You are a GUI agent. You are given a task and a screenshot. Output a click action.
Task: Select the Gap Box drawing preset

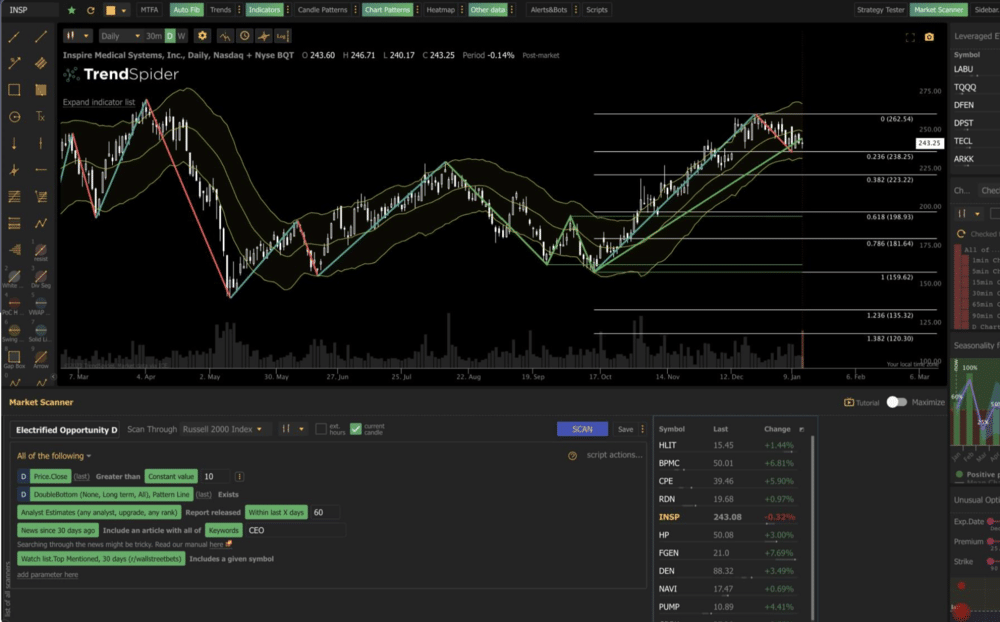point(14,359)
